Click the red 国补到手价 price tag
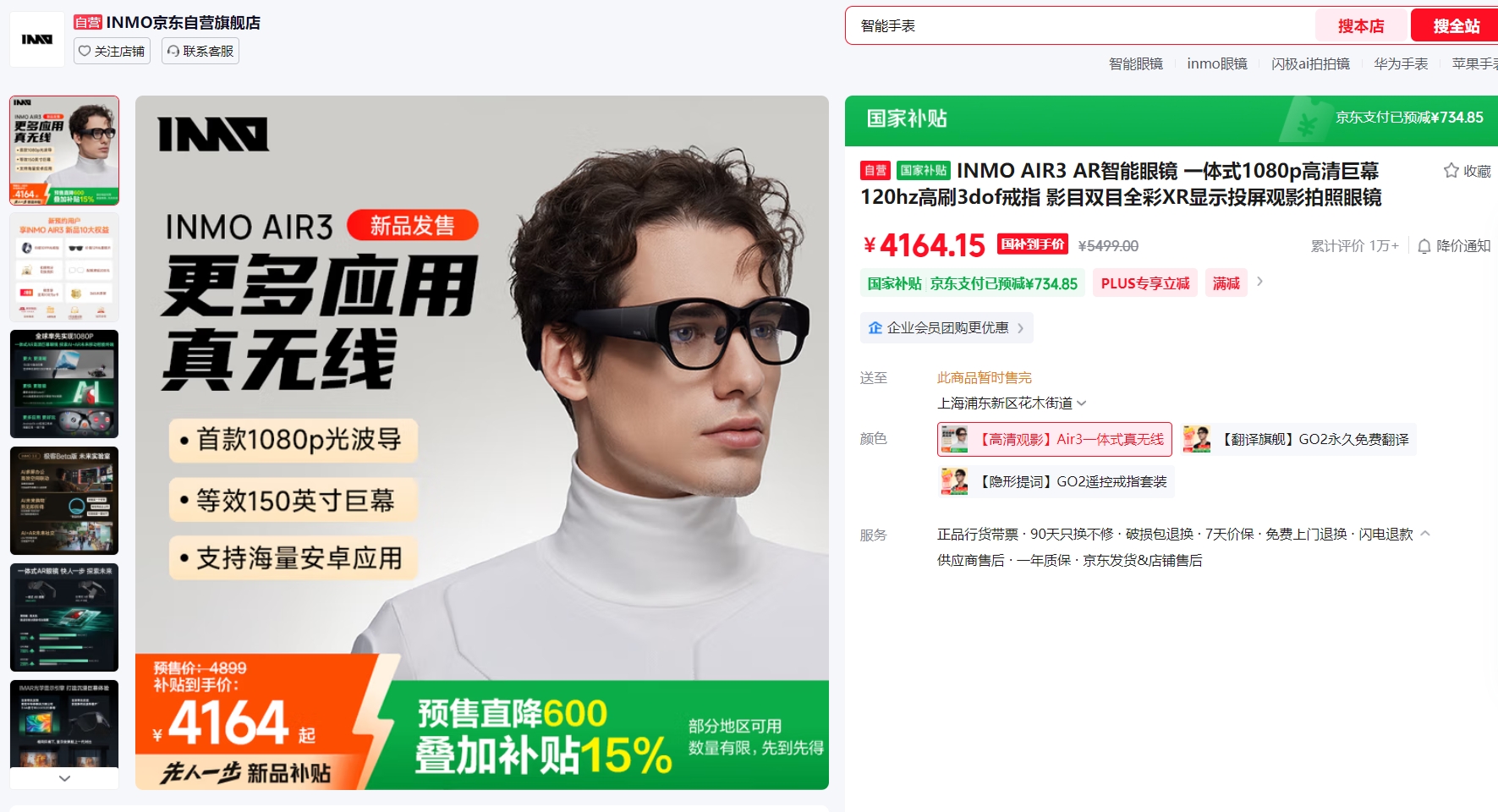1498x812 pixels. [1033, 244]
